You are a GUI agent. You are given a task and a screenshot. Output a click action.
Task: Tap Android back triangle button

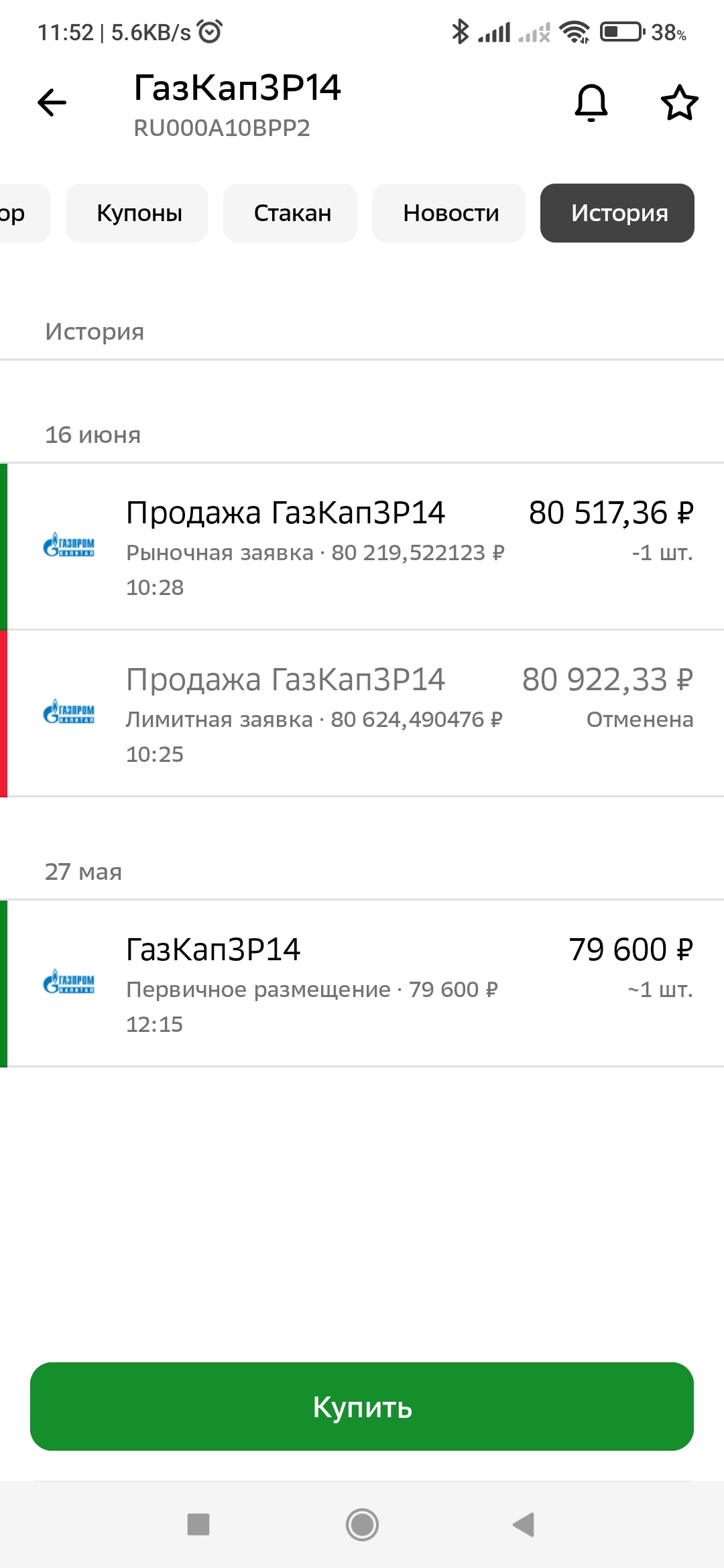coord(524,1524)
